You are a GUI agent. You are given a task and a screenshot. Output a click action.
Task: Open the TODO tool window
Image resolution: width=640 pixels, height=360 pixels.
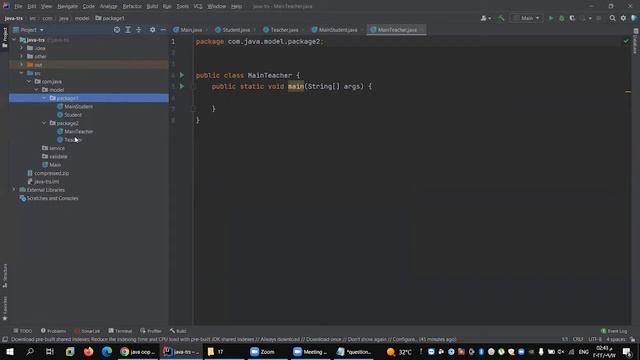pyautogui.click(x=22, y=331)
